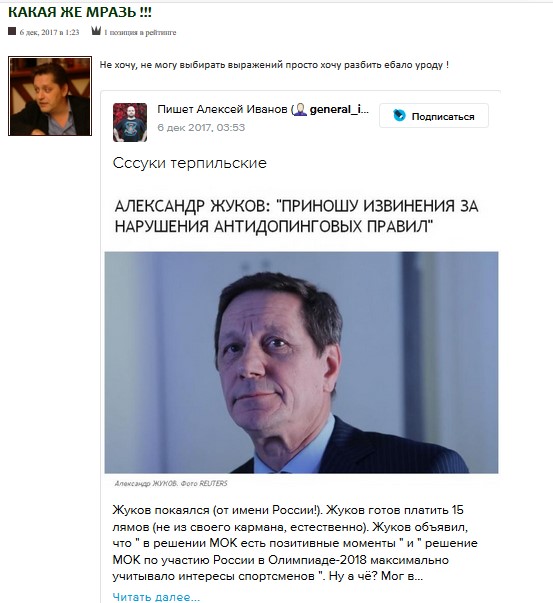Image resolution: width=553 pixels, height=603 pixels.
Task: Click the embedded date 6 дек 2017, 03:53
Action: point(201,127)
